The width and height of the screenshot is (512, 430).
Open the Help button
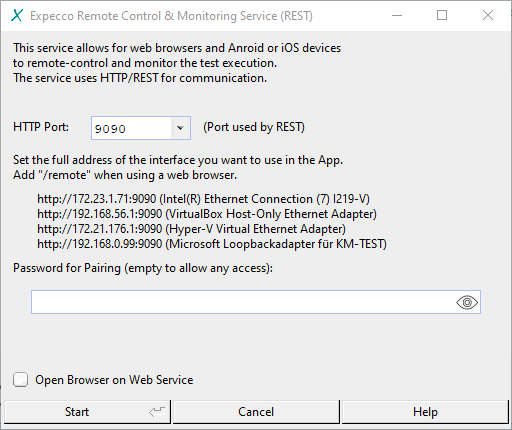pyautogui.click(x=425, y=412)
